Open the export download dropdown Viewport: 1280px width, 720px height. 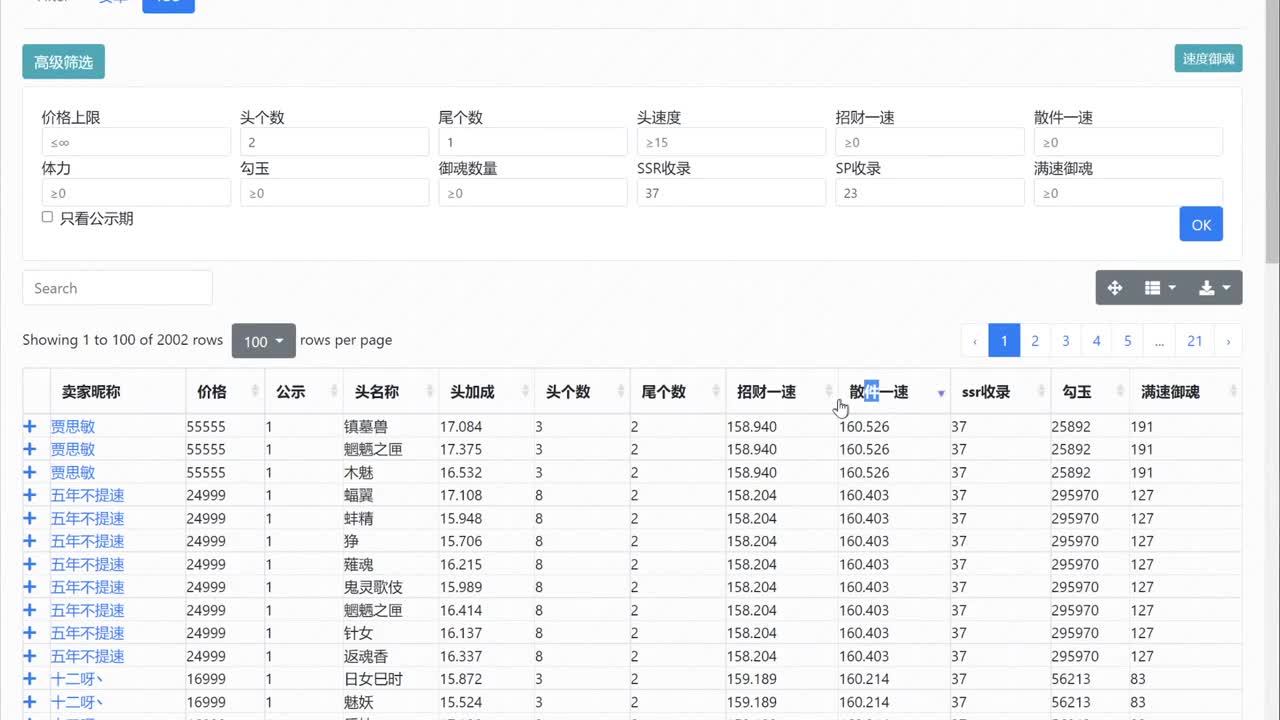[1215, 288]
